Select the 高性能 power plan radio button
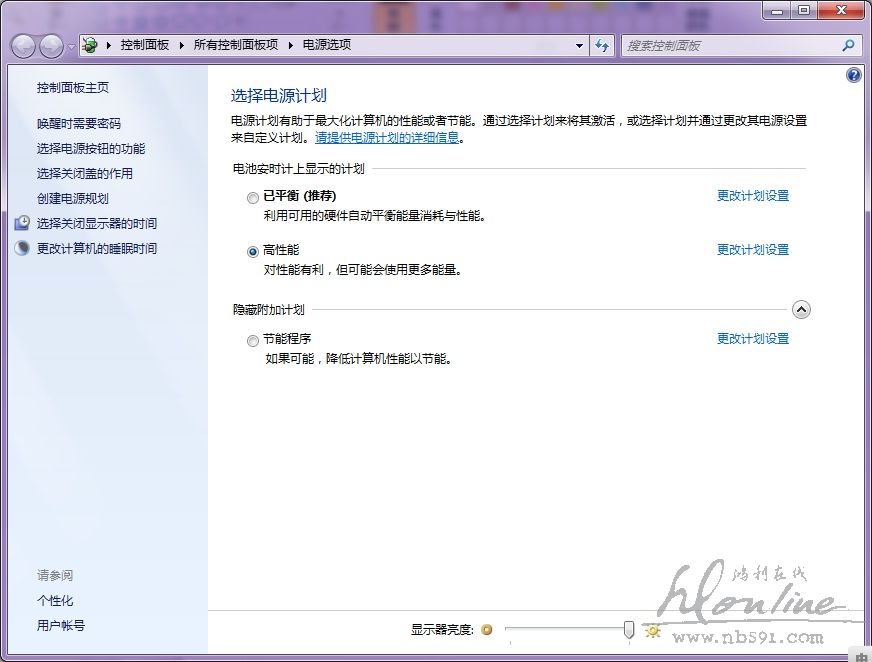Image resolution: width=872 pixels, height=662 pixels. coord(253,252)
